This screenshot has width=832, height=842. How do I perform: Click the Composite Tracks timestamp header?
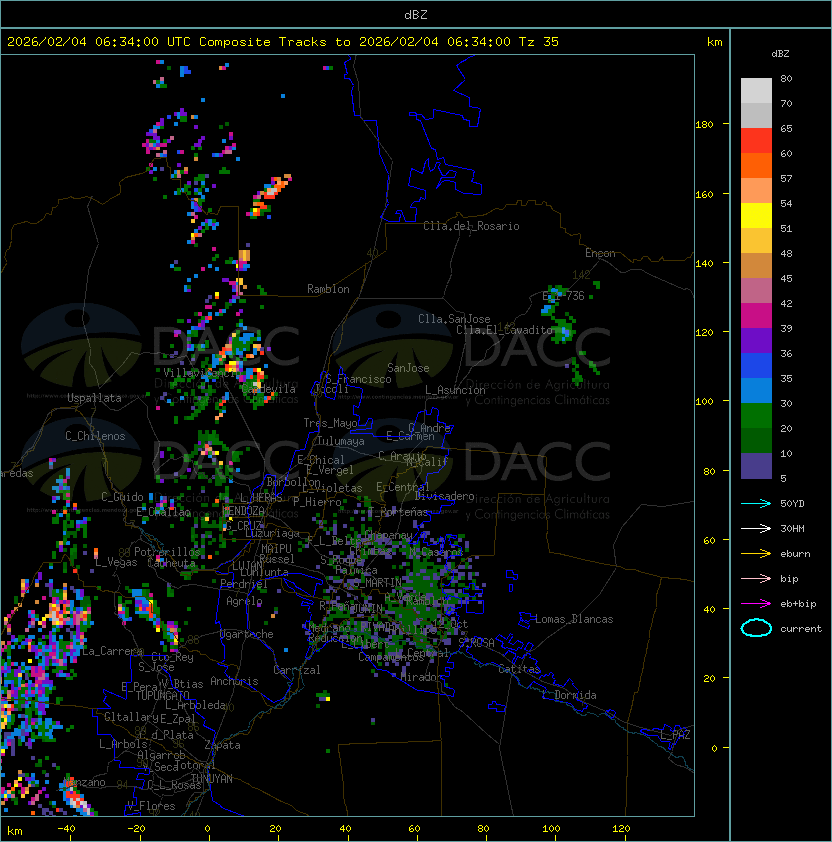pyautogui.click(x=283, y=41)
